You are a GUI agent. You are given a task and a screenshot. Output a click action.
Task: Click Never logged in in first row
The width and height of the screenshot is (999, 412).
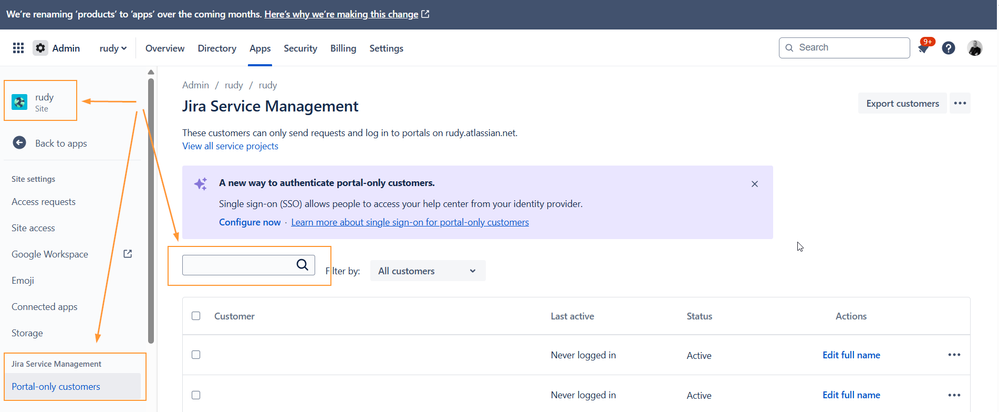click(x=583, y=355)
